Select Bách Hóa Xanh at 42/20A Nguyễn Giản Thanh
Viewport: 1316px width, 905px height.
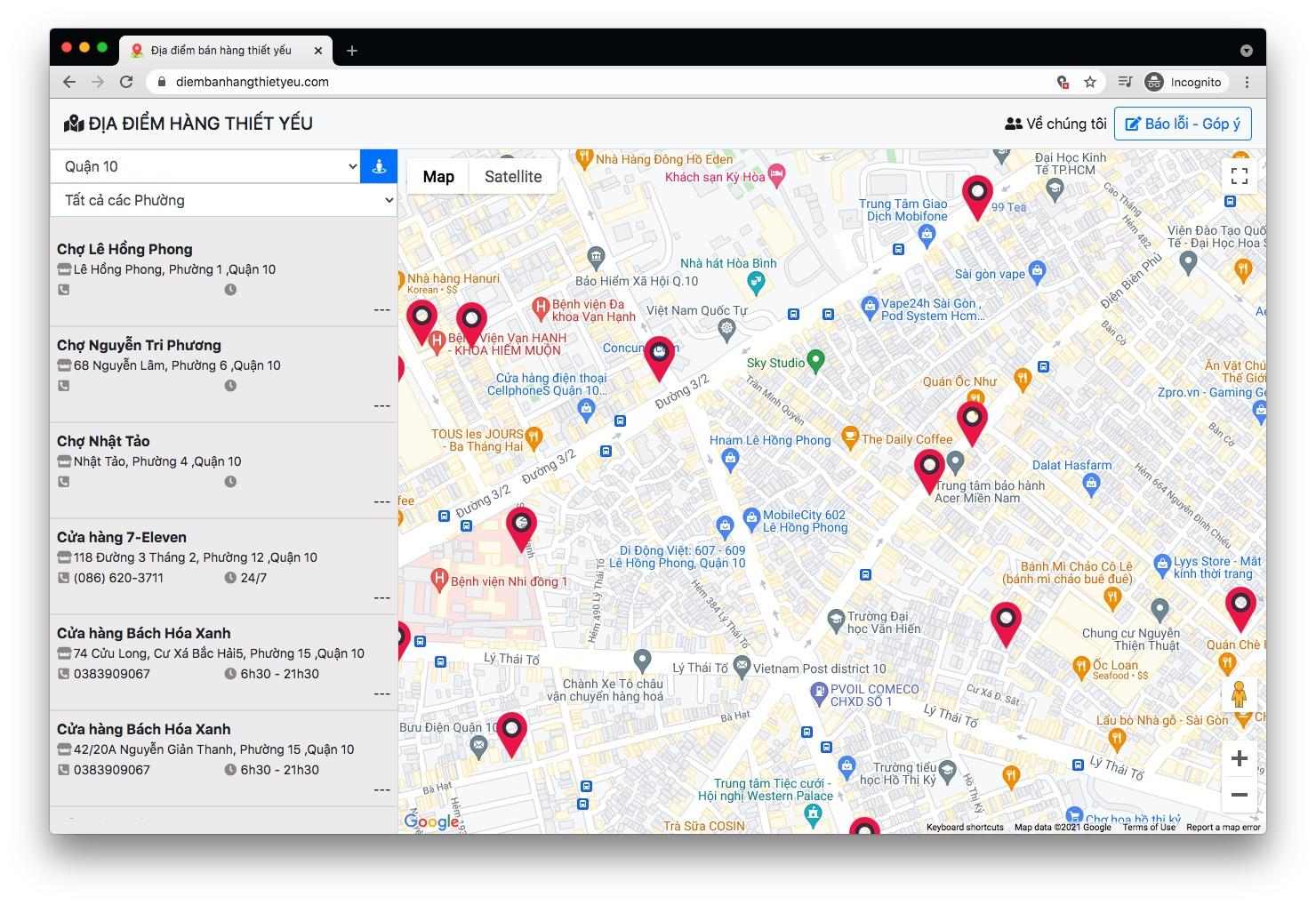pyautogui.click(x=223, y=758)
